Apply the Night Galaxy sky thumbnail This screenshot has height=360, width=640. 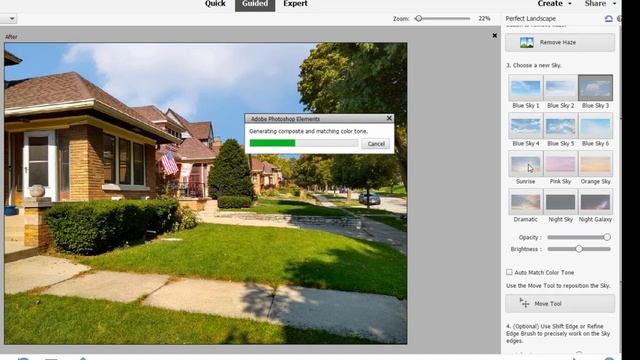click(595, 202)
